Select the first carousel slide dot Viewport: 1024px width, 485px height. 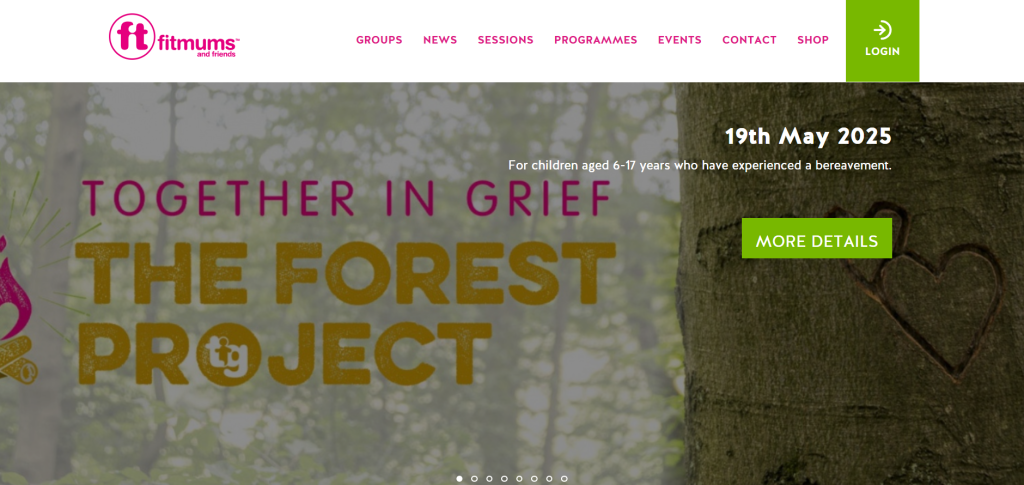pyautogui.click(x=459, y=478)
